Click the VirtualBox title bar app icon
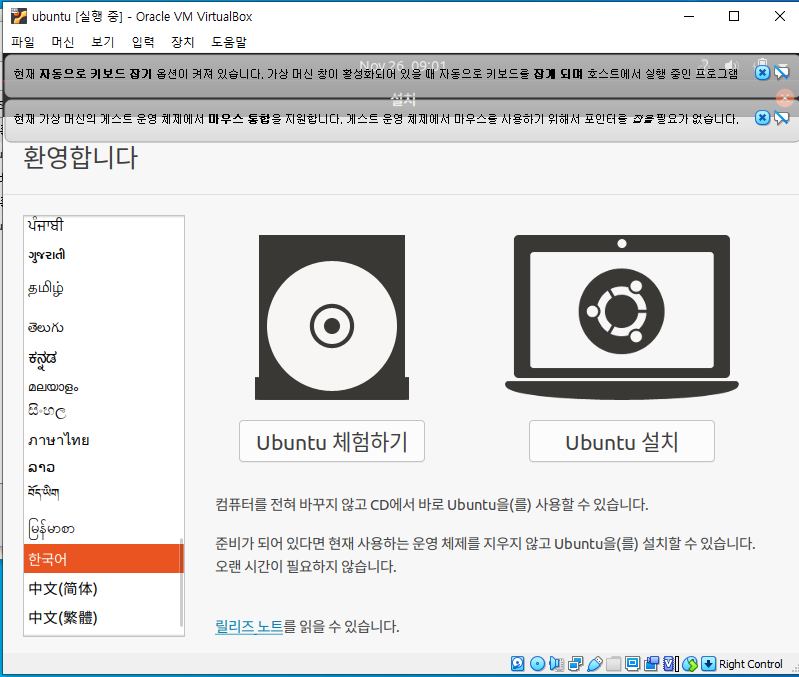Image resolution: width=799 pixels, height=677 pixels. 19,16
